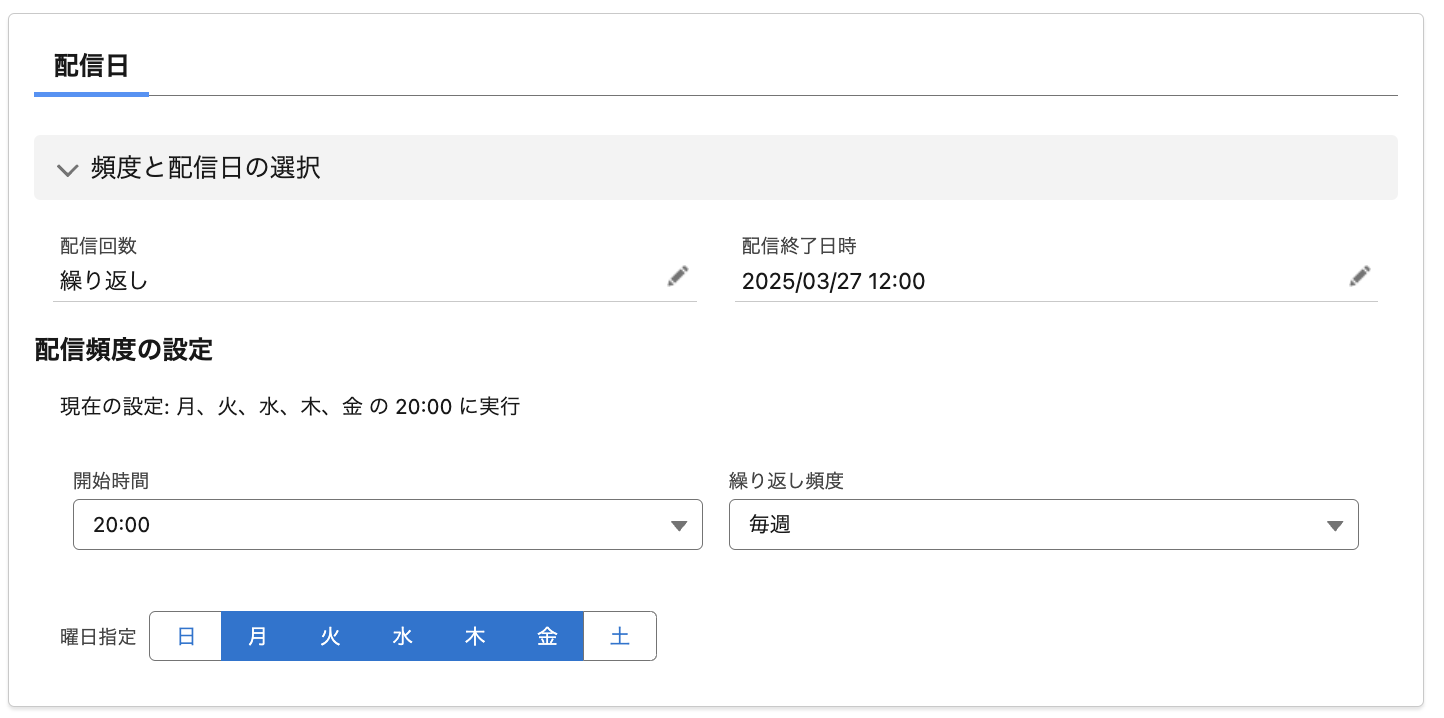Screen dimensions: 1444x718
Task: Click the 曜日指定 label
Action: 98,637
